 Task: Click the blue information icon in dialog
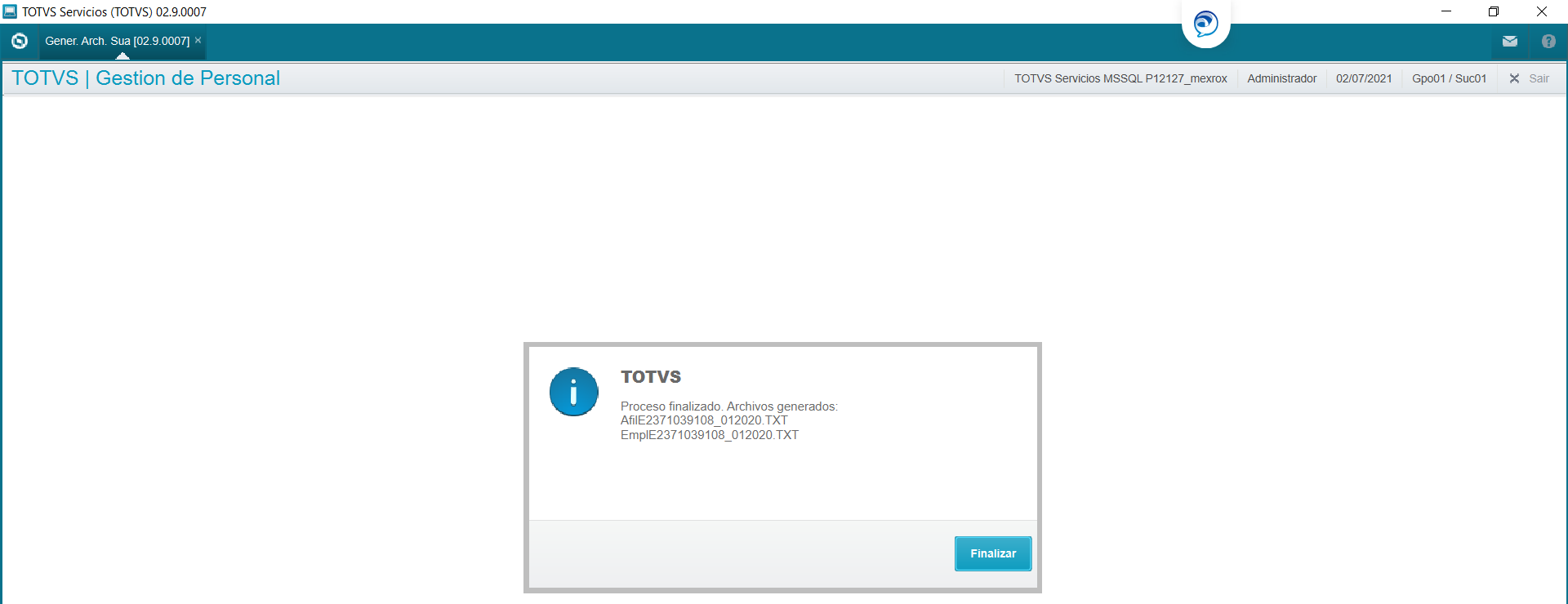coord(573,392)
